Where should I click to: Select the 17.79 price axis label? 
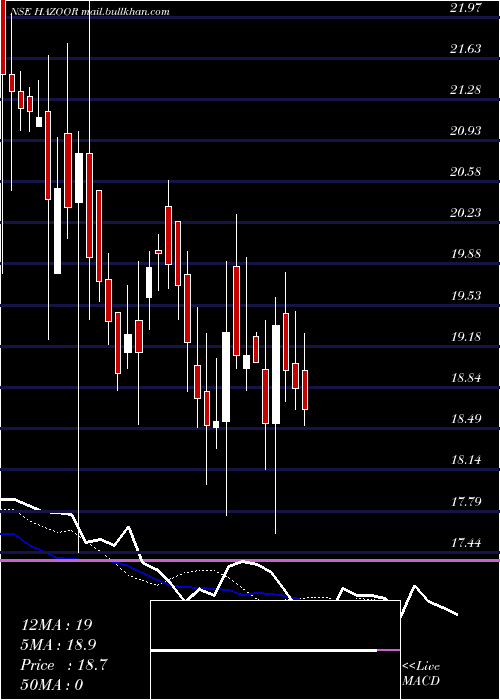[x=466, y=501]
